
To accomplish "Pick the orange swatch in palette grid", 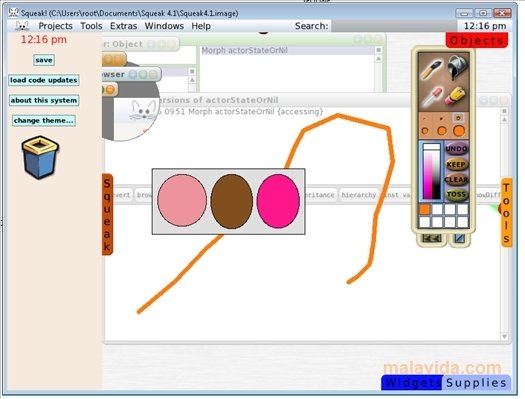I will click(425, 210).
